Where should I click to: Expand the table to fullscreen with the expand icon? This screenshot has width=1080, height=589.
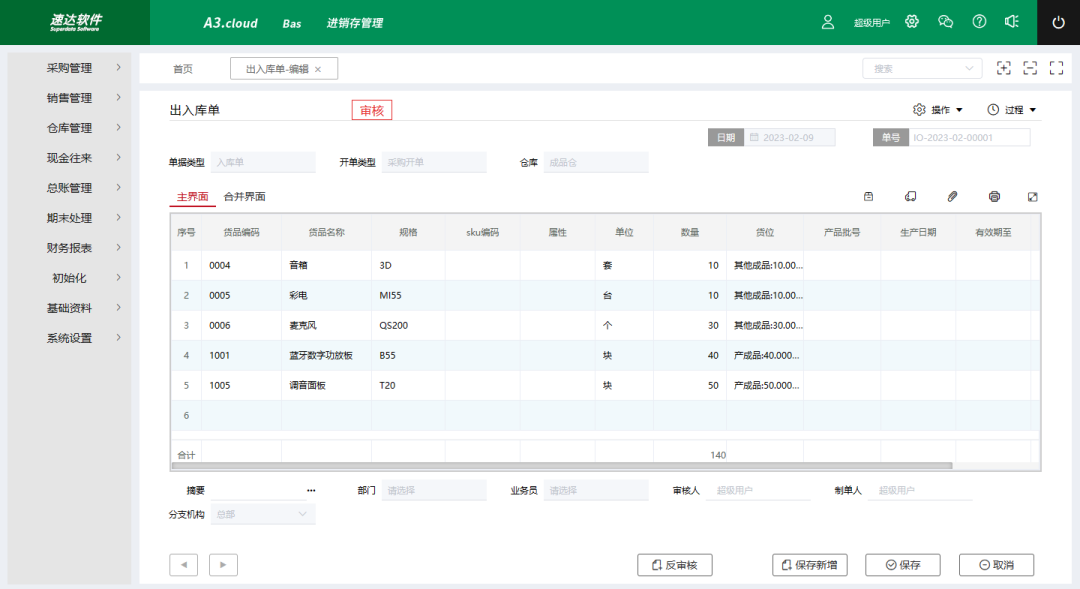coord(1033,197)
